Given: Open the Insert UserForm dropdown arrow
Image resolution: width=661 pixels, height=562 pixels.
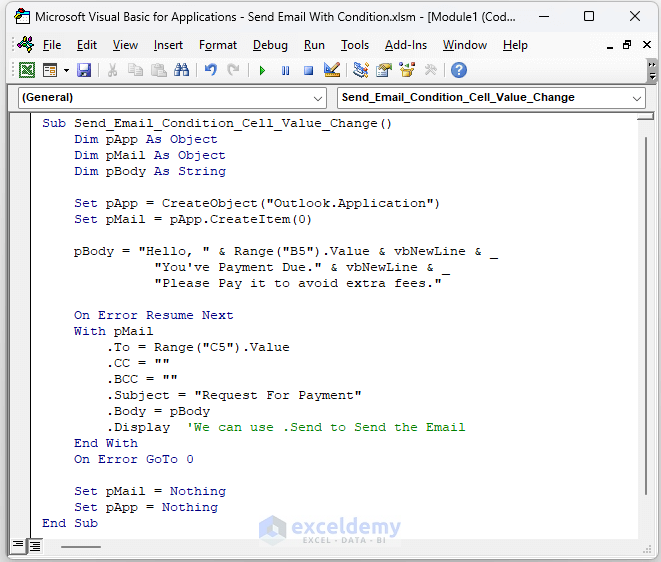Looking at the screenshot, I should pyautogui.click(x=66, y=70).
